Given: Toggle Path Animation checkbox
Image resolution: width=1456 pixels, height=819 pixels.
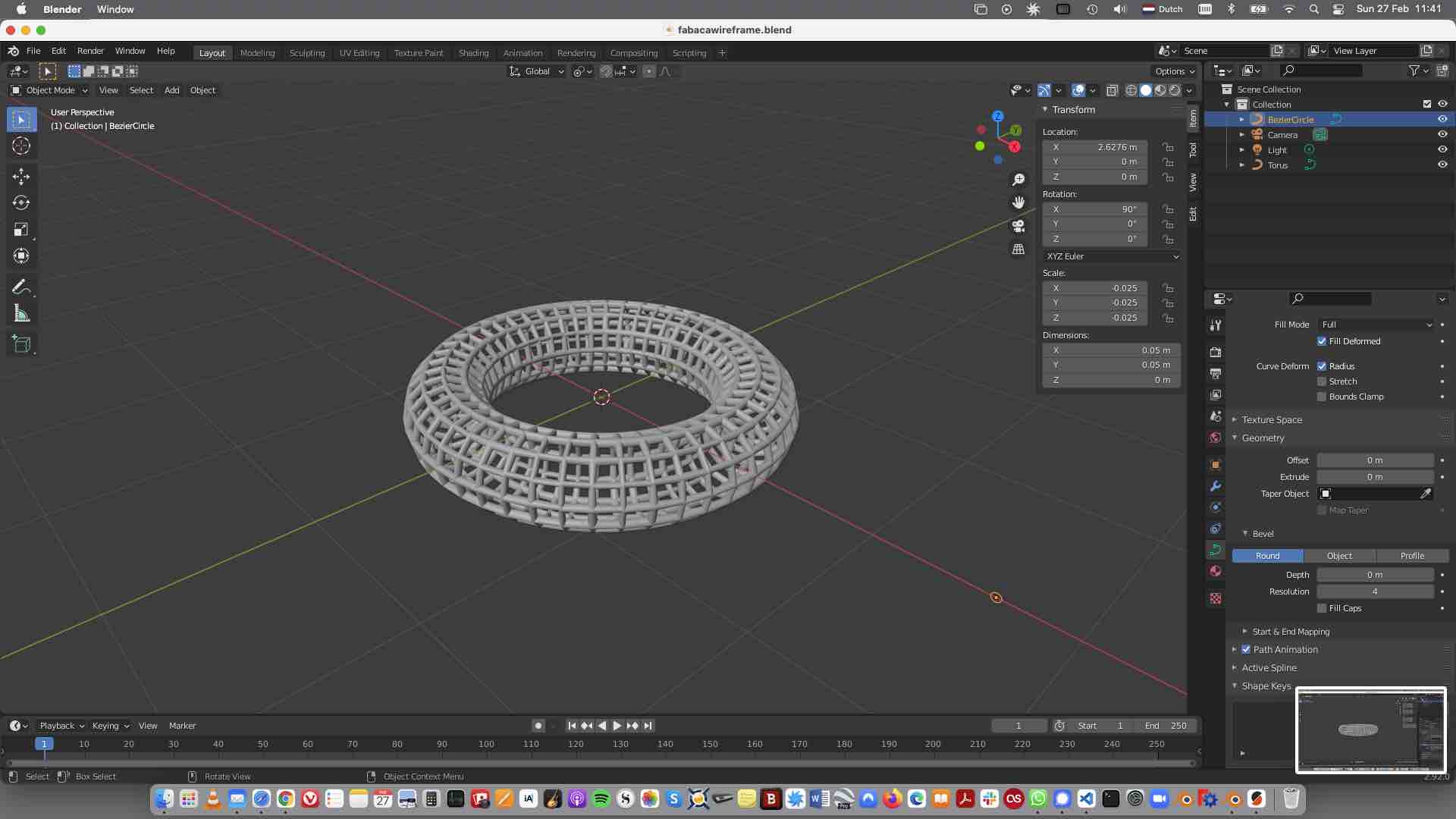Looking at the screenshot, I should (1246, 650).
